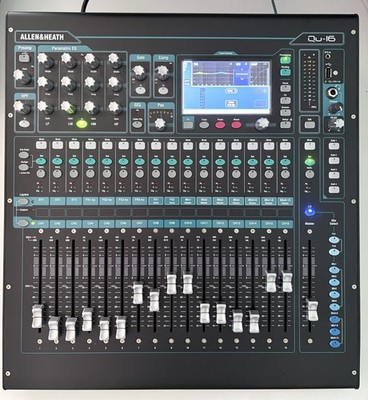Select channel CH14 with its Sel key

[x=252, y=162]
